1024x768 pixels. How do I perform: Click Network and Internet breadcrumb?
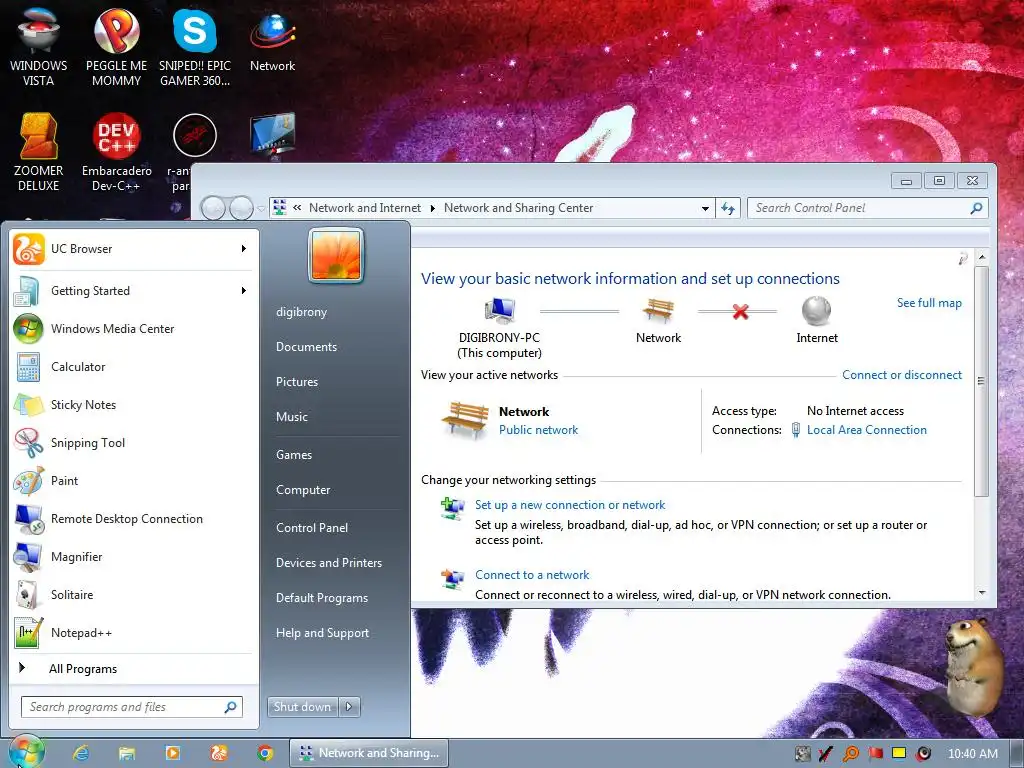coord(364,208)
